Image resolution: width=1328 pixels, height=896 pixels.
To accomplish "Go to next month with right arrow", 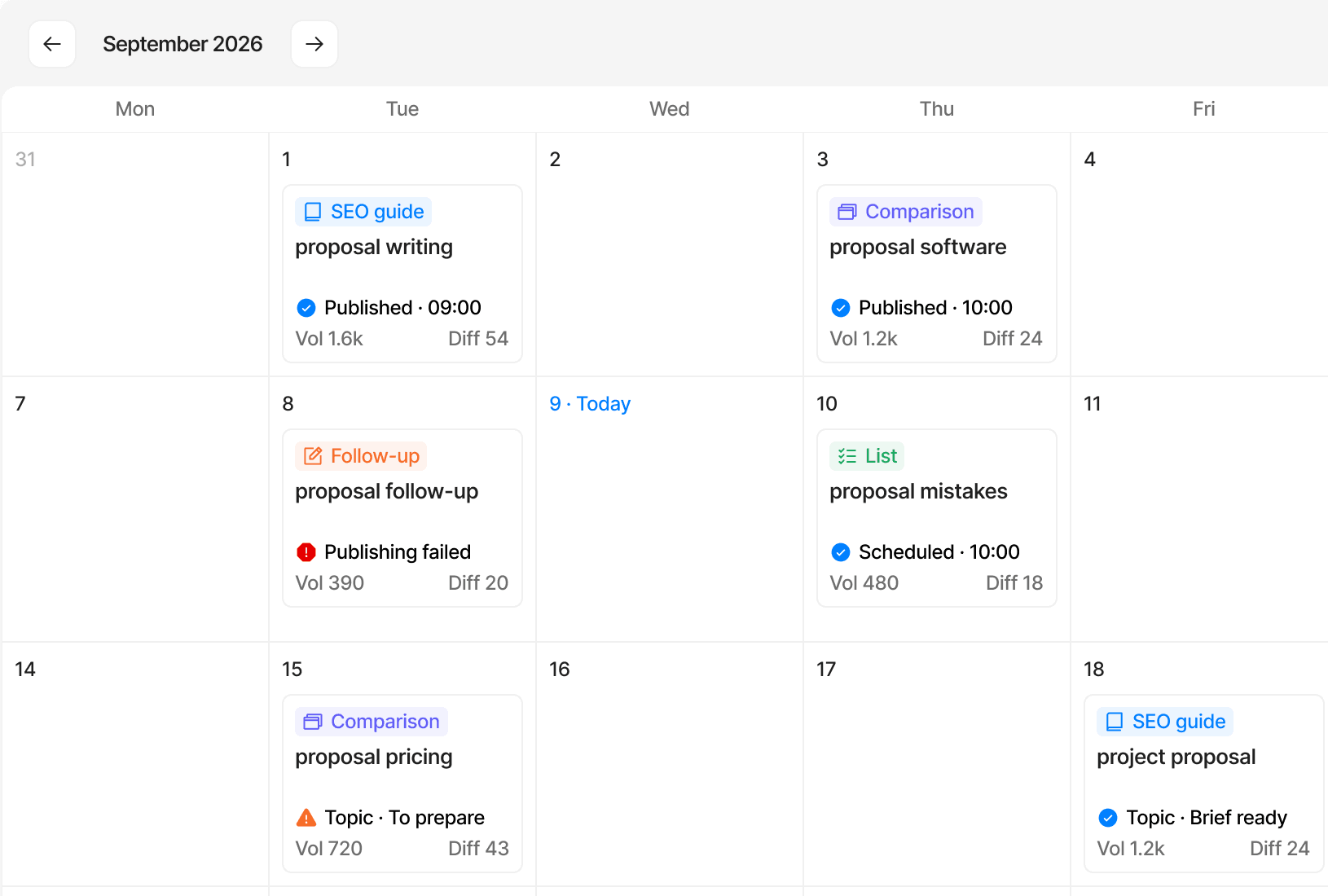I will 314,44.
